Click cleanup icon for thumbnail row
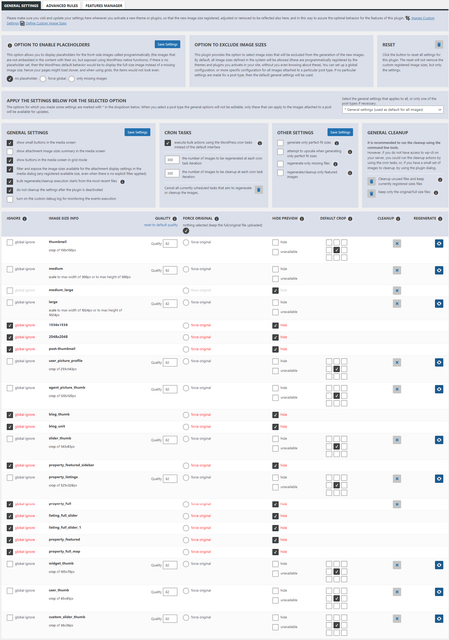 397,244
